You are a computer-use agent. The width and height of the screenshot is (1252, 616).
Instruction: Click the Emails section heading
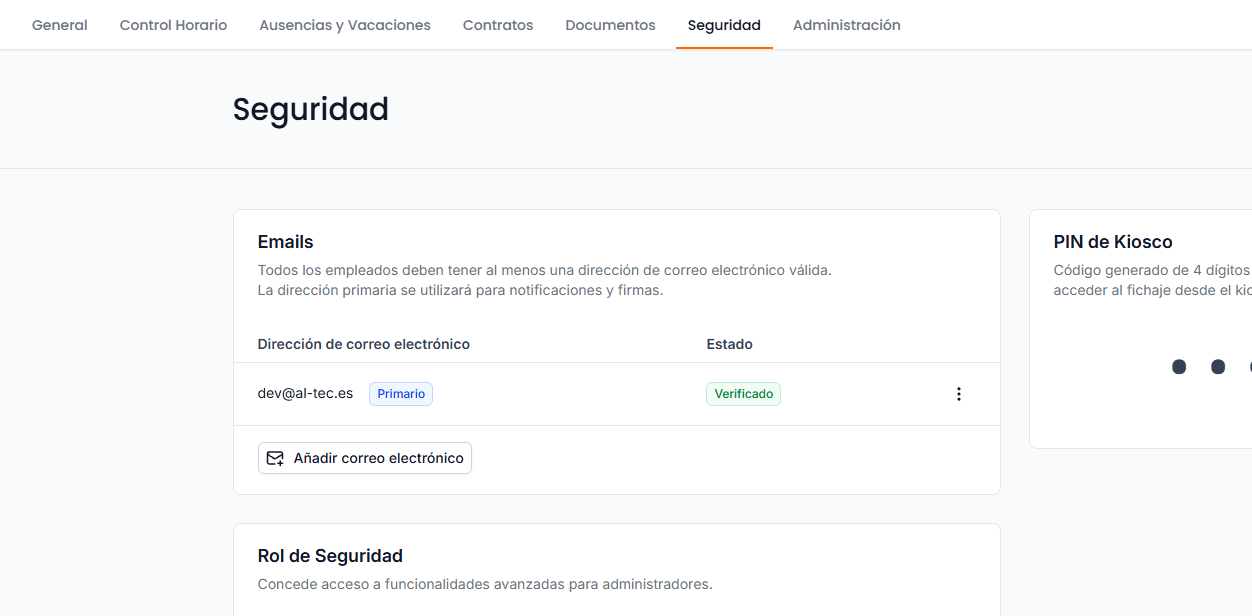(285, 242)
